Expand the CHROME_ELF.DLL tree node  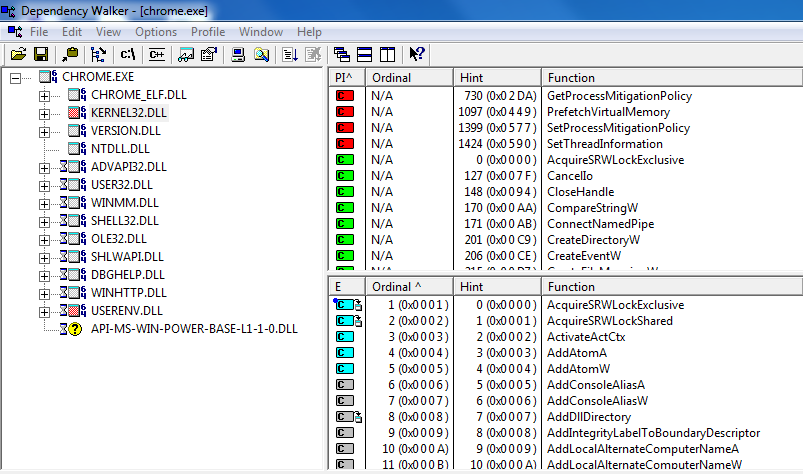pyautogui.click(x=45, y=96)
